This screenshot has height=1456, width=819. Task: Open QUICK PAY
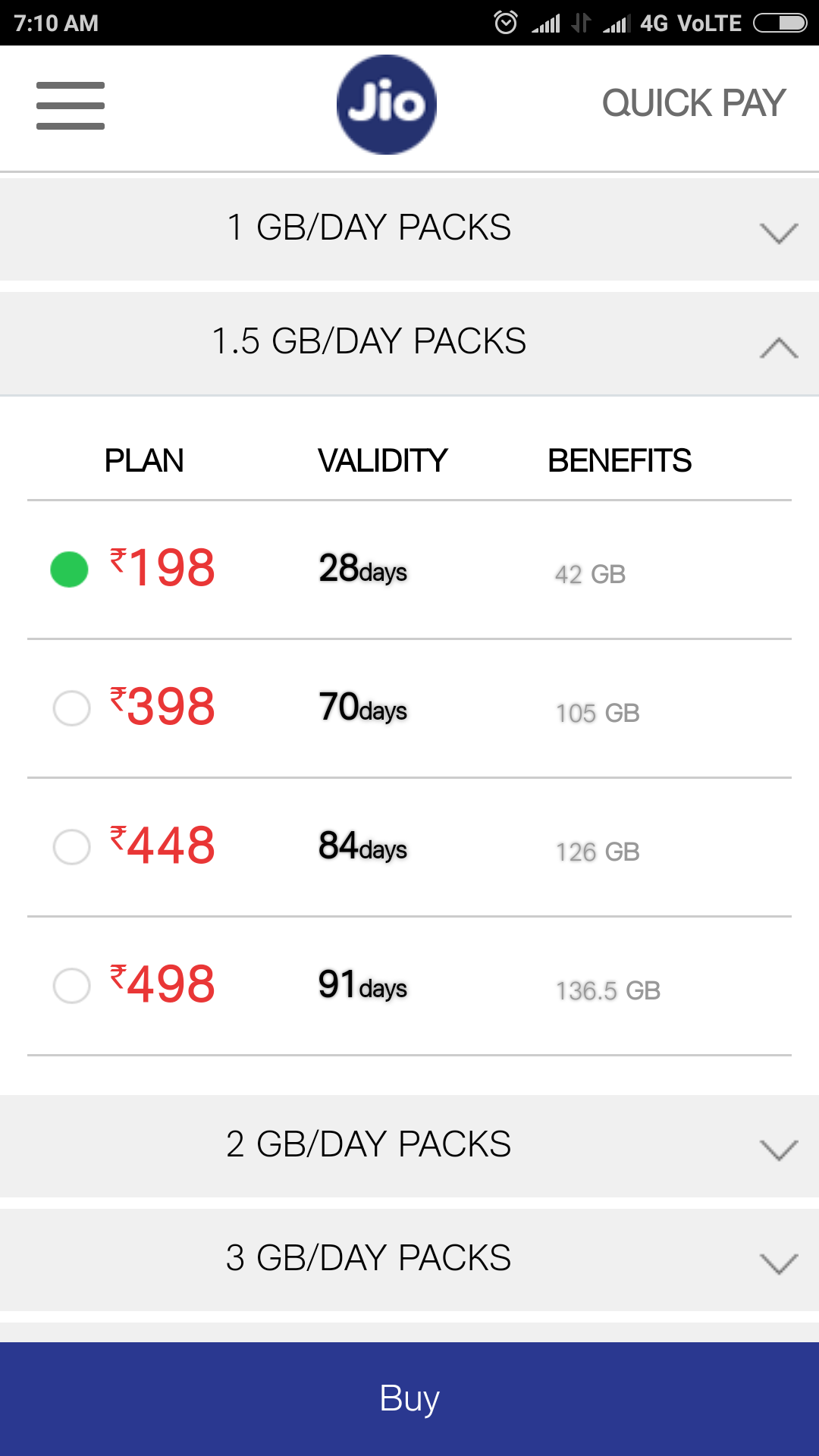693,104
